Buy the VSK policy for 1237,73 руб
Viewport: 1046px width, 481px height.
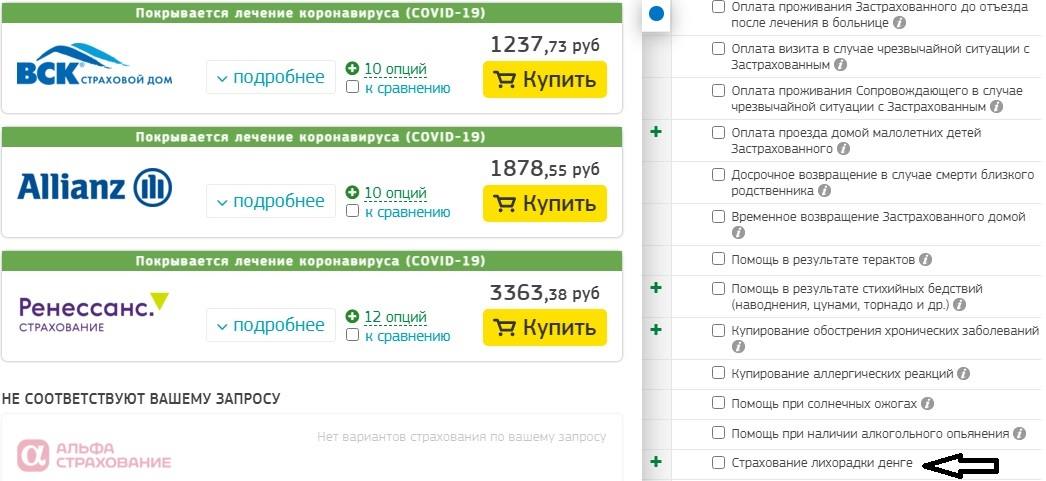coord(545,79)
